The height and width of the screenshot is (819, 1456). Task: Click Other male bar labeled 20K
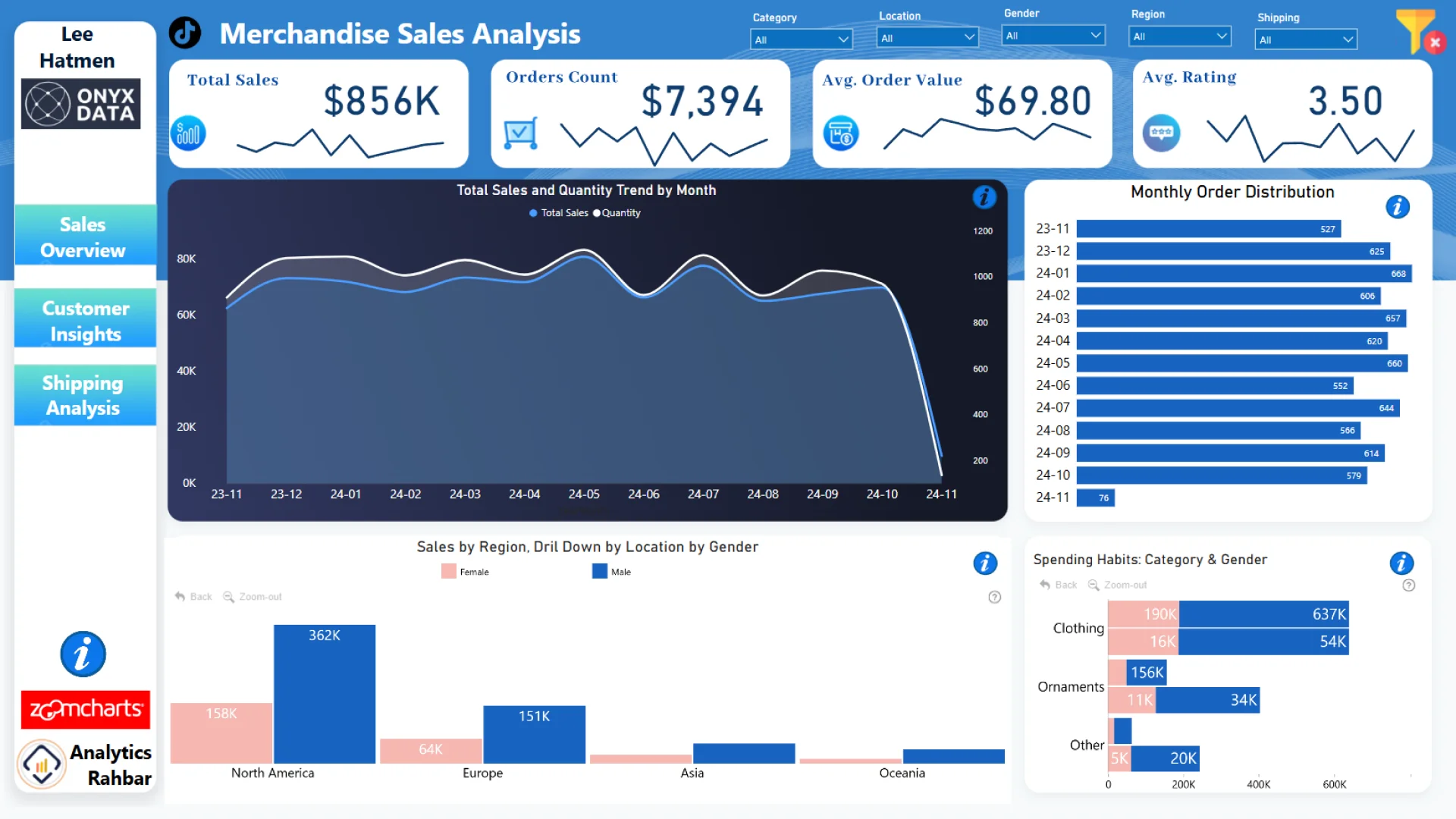[1166, 758]
